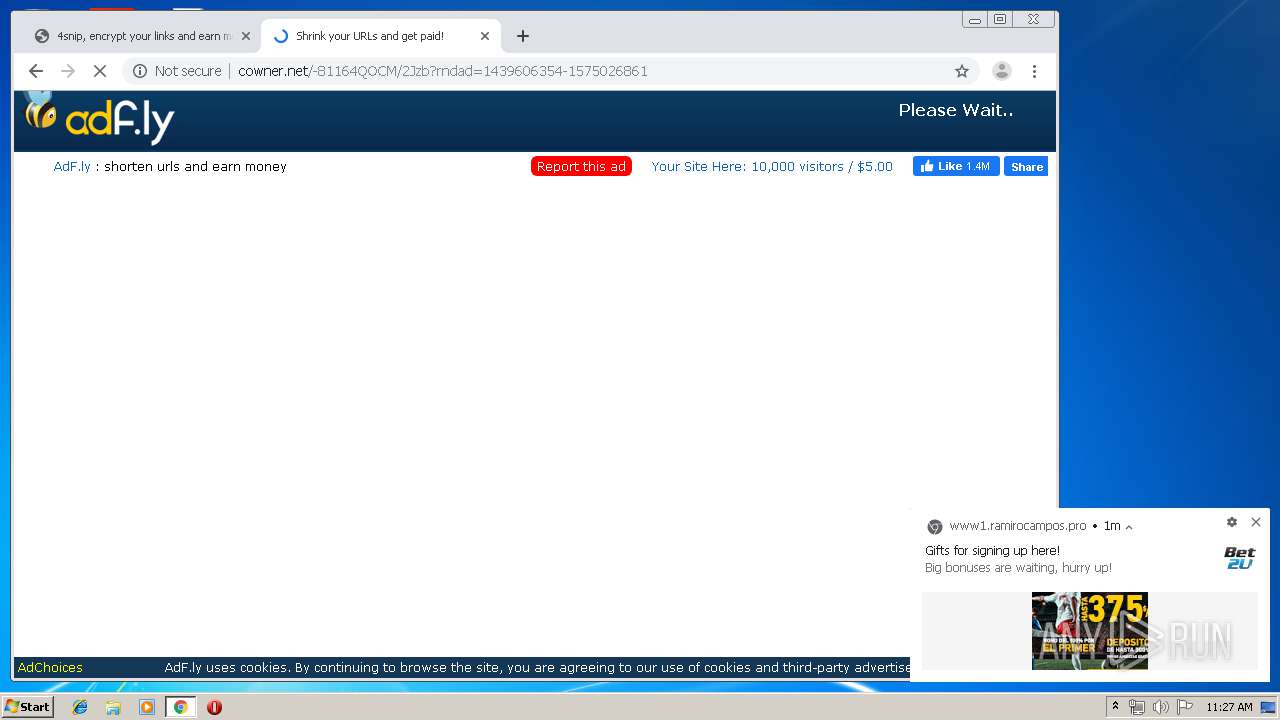Viewport: 1280px width, 720px height.
Task: Click the Action Center flag icon
Action: [1184, 707]
